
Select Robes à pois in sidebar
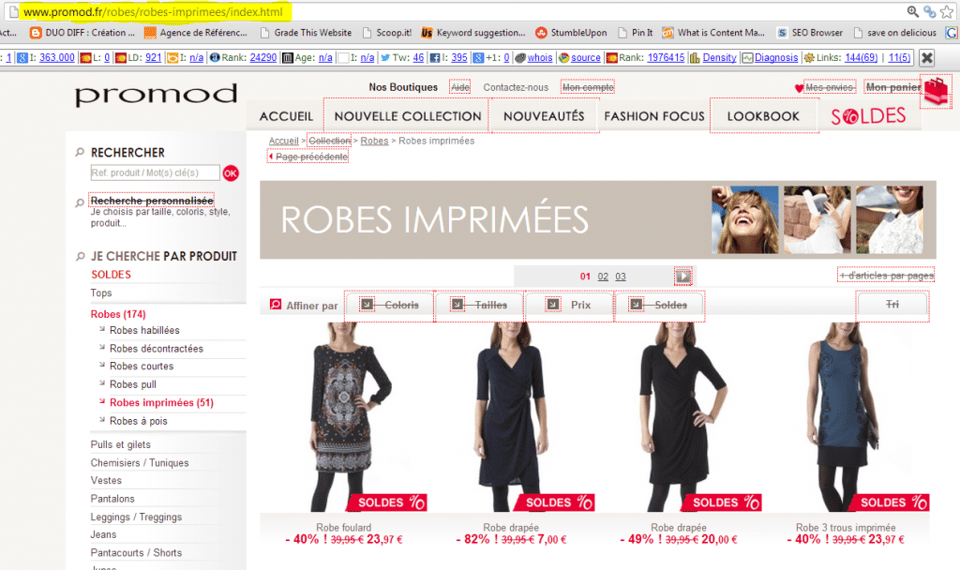[x=138, y=421]
